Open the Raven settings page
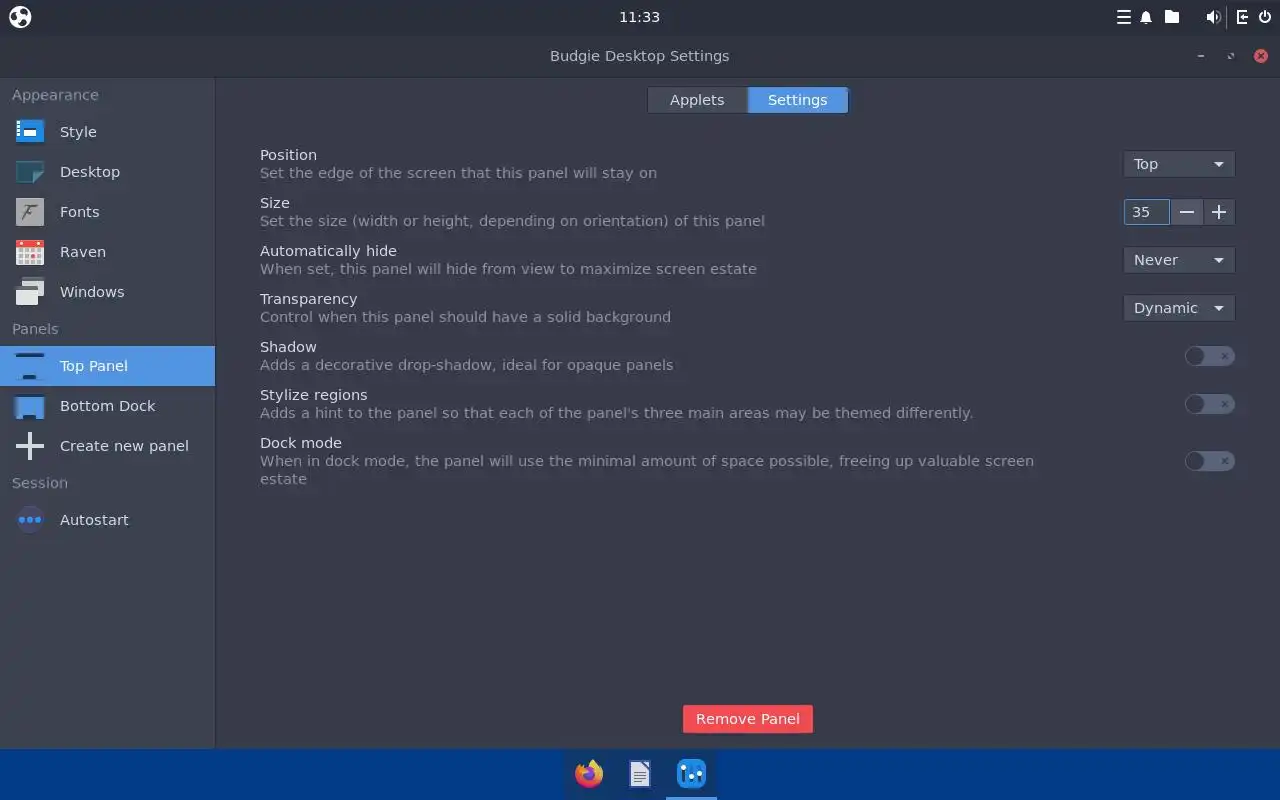Image resolution: width=1280 pixels, height=800 pixels. (107, 252)
